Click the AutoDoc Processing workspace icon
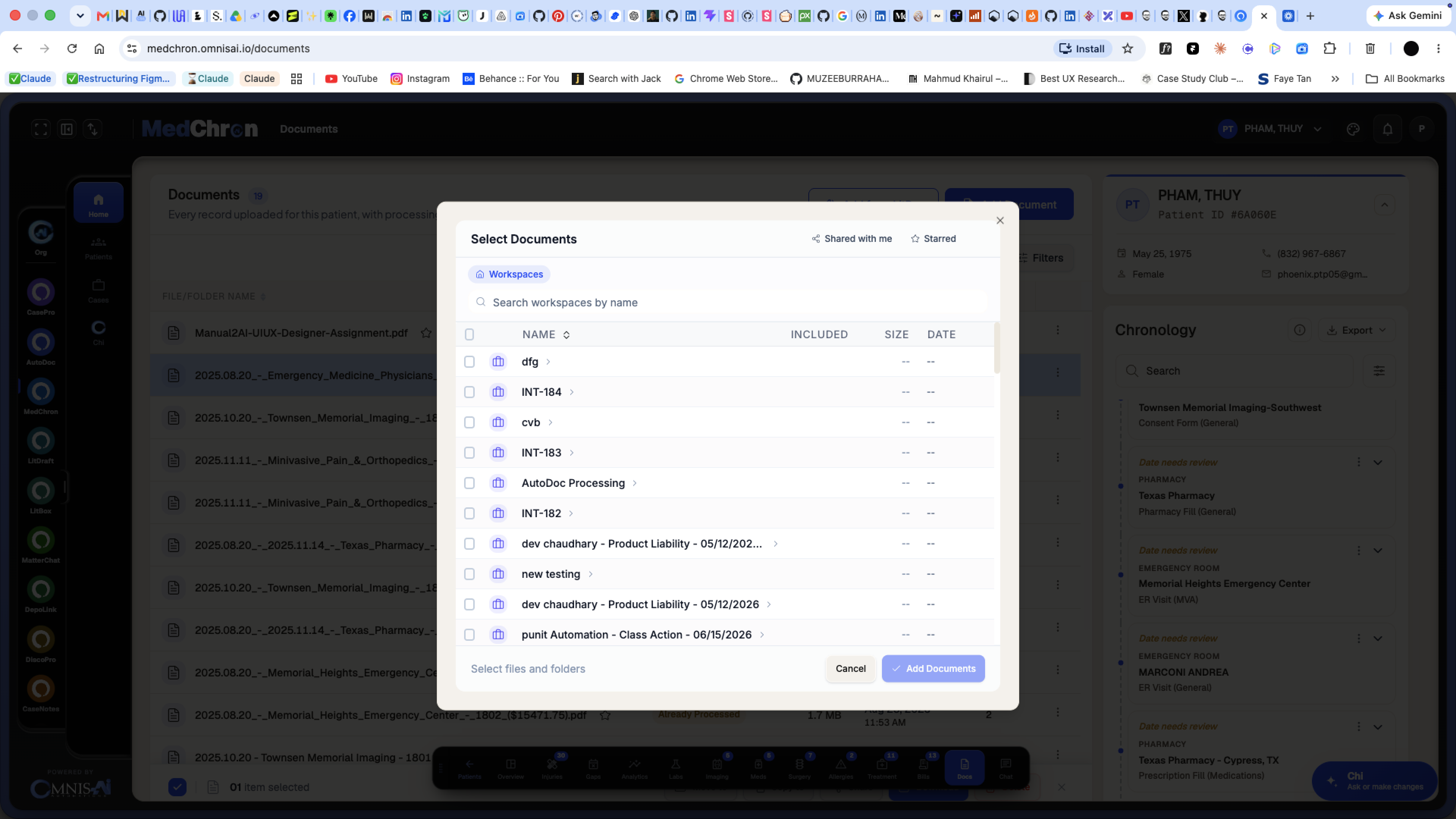Viewport: 1456px width, 819px height. [x=498, y=483]
